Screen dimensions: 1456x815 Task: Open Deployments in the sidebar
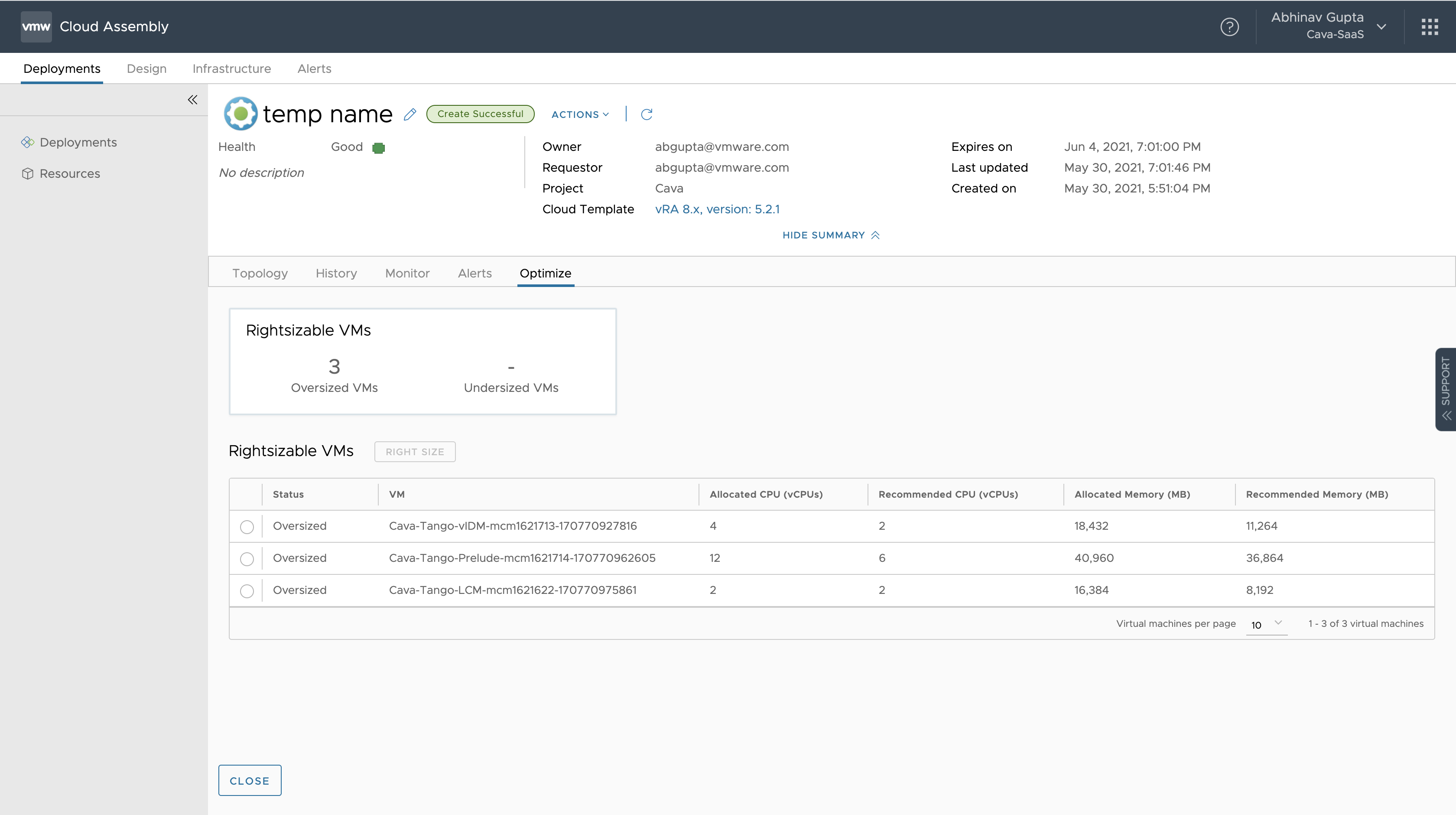(x=78, y=143)
